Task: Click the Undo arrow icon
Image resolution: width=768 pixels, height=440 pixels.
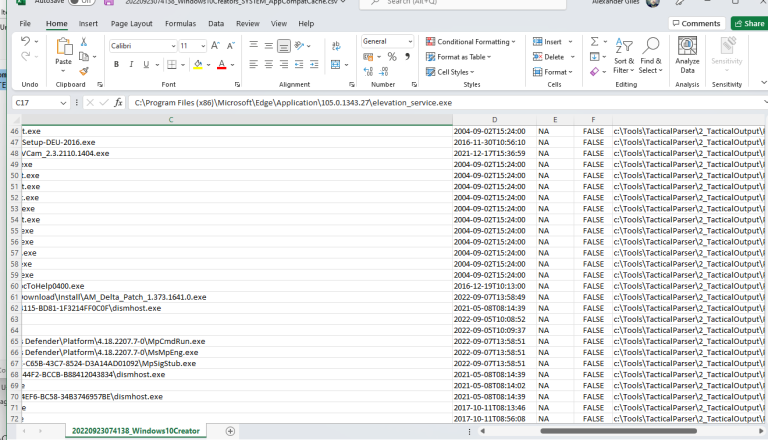Action: pos(25,41)
